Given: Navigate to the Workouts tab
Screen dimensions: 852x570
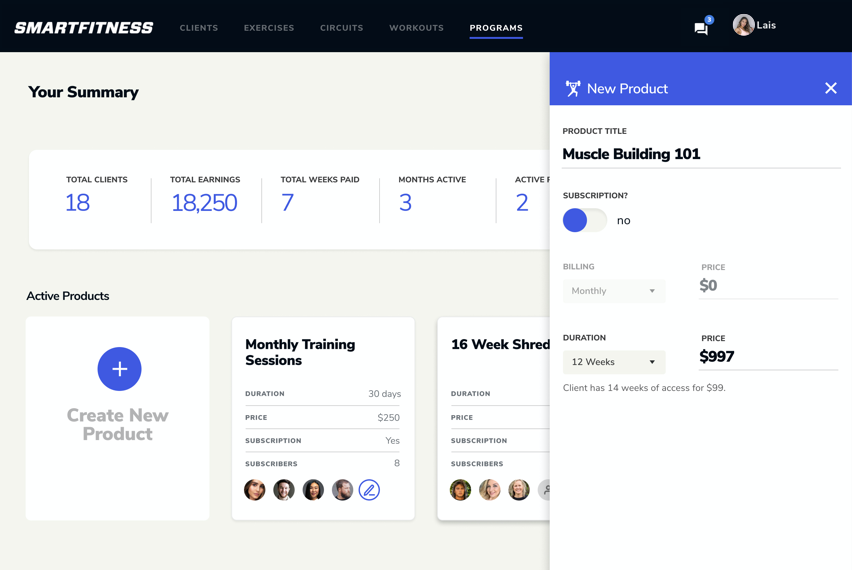Looking at the screenshot, I should [x=416, y=28].
